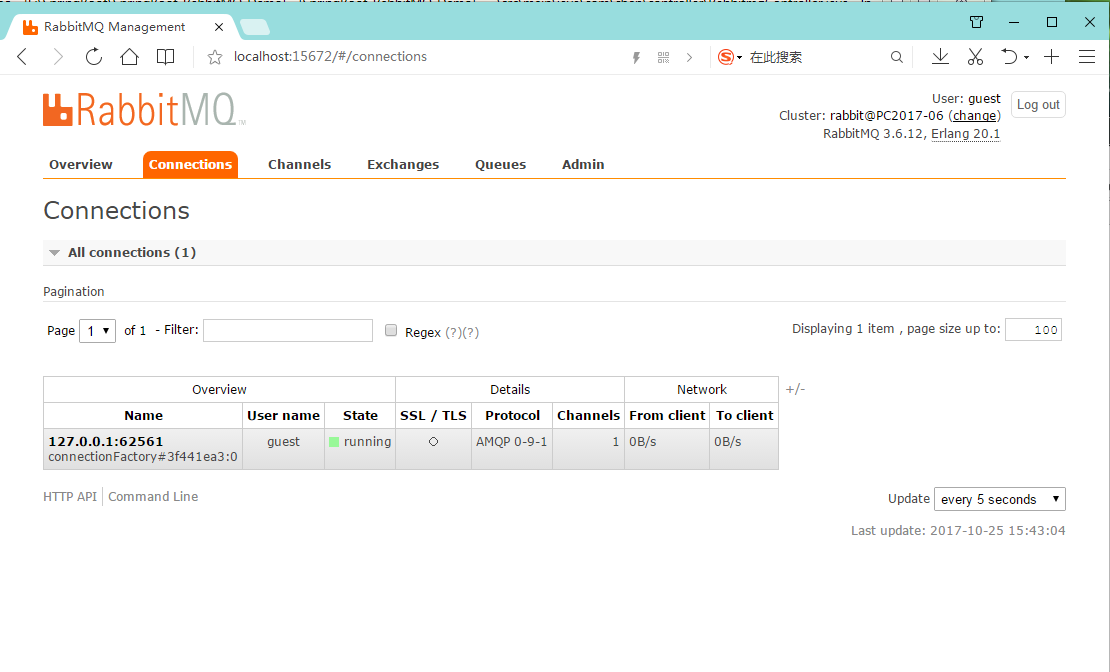
Task: Sort by the To client column header
Action: tap(745, 416)
